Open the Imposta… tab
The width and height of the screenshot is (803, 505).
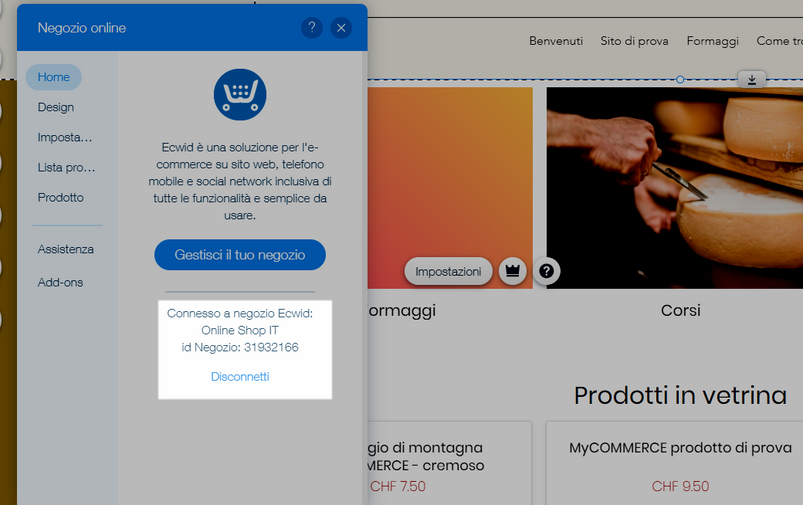(x=65, y=137)
